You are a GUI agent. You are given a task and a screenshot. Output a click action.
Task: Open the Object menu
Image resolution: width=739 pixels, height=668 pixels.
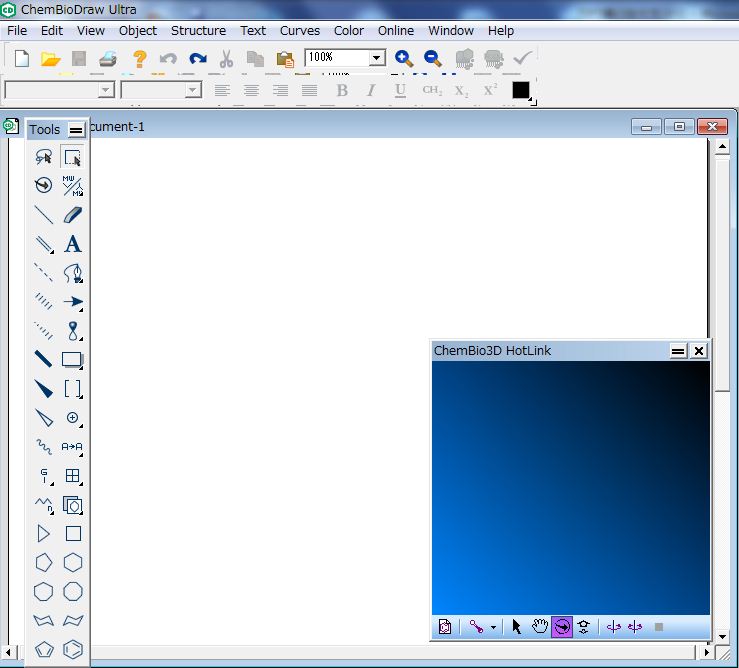138,31
